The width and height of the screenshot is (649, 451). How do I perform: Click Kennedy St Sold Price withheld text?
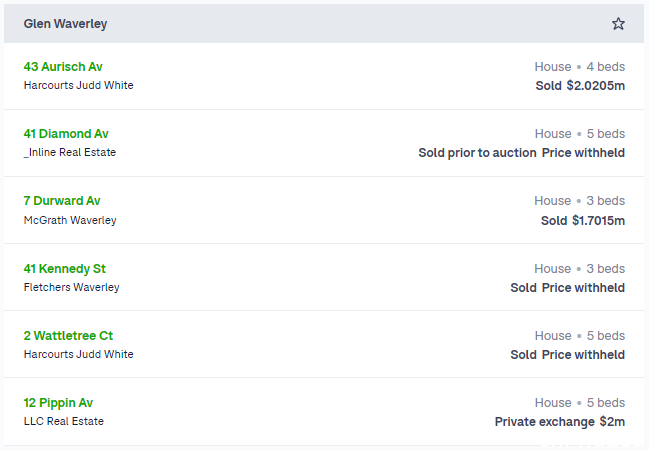click(x=567, y=288)
